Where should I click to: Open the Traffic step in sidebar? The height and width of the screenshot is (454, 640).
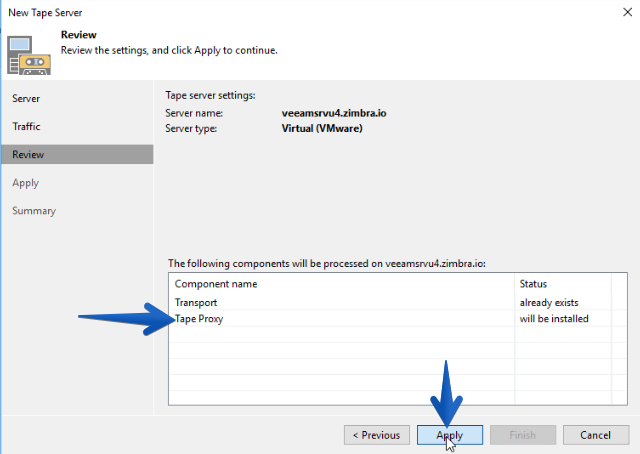[x=26, y=126]
